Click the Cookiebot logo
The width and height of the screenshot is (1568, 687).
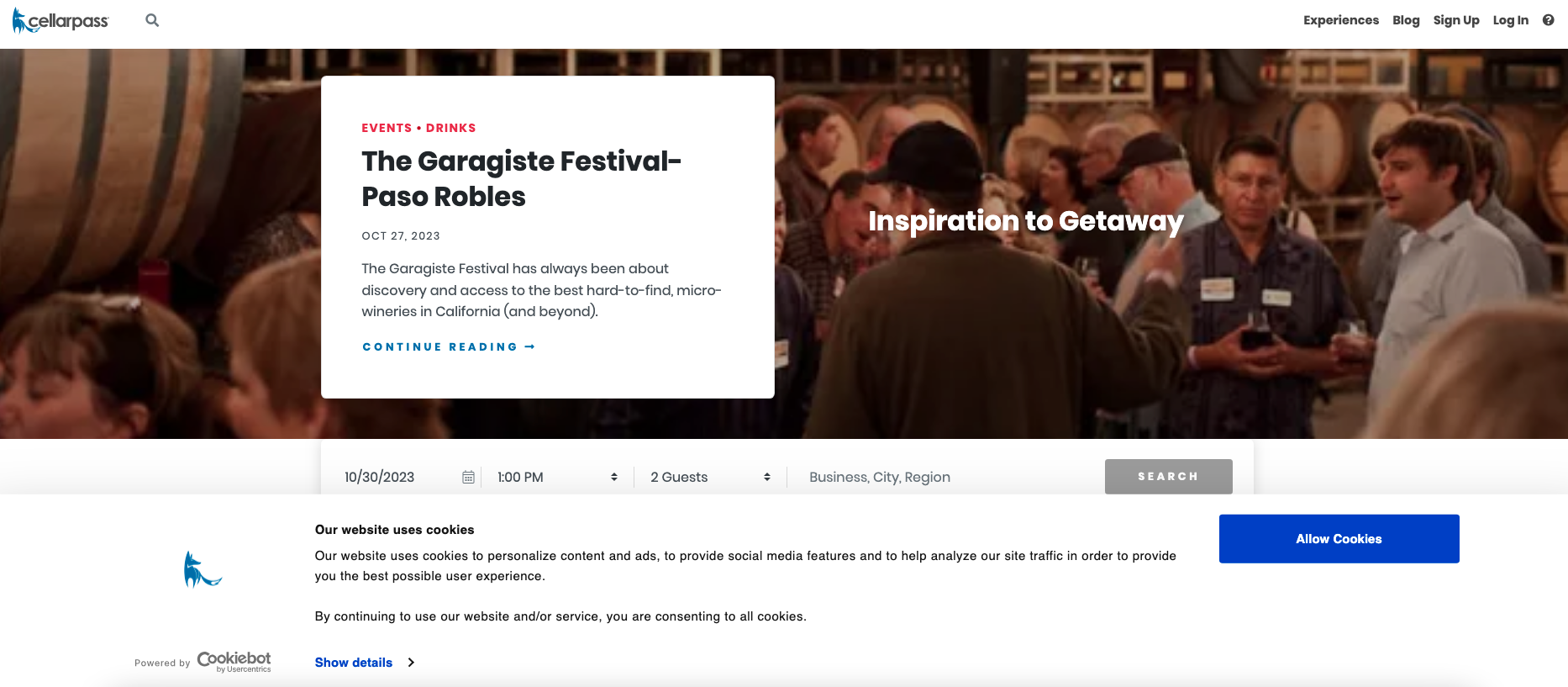234,661
